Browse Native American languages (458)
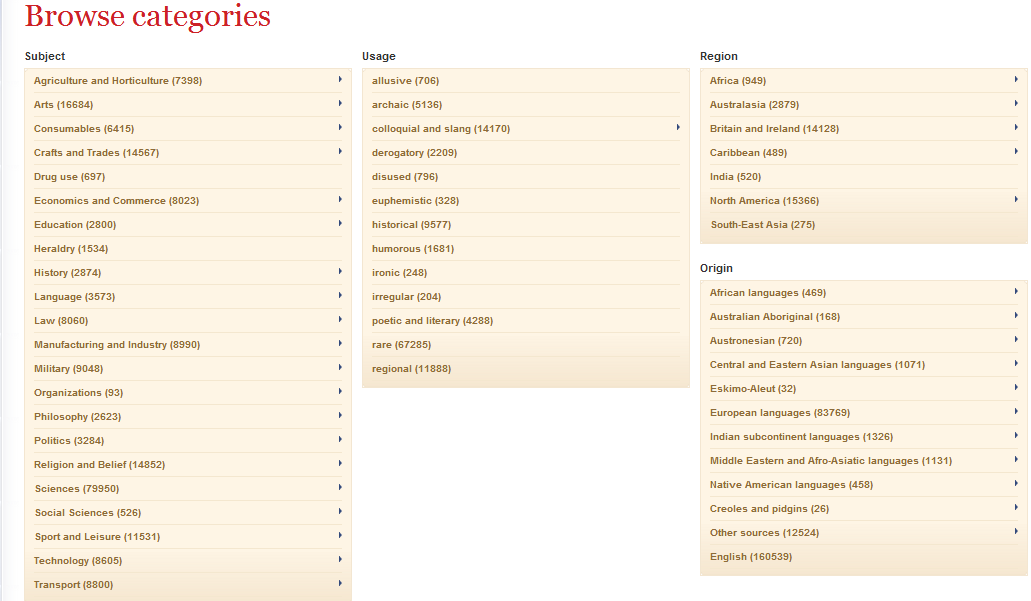Screen dimensions: 1031x601 (792, 485)
